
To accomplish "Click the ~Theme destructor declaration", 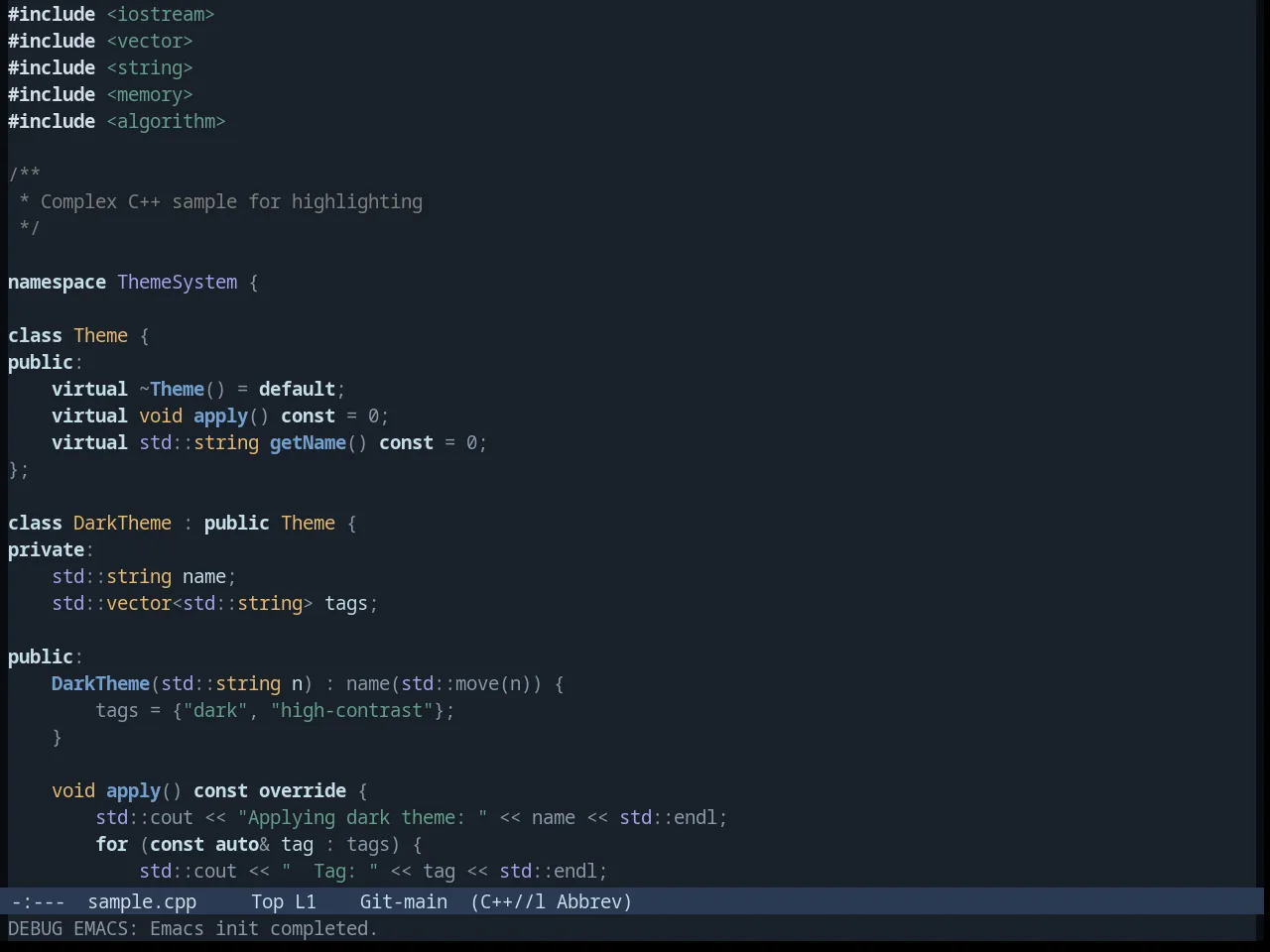I will 172,389.
